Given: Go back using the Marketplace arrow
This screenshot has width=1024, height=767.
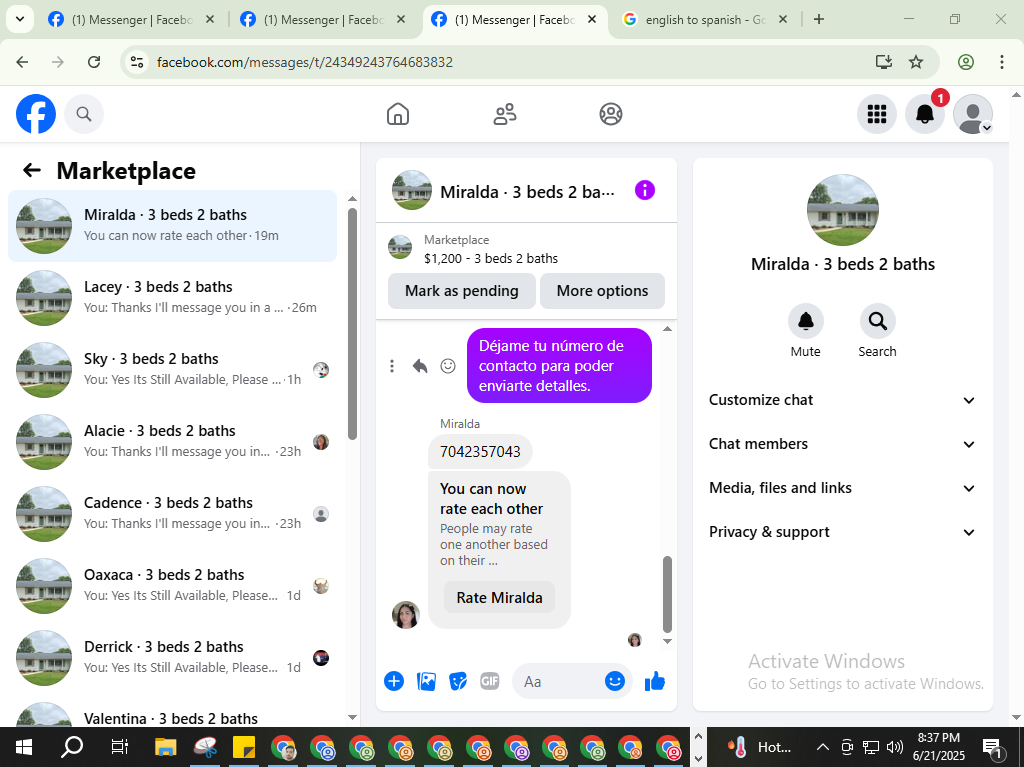Looking at the screenshot, I should (32, 171).
